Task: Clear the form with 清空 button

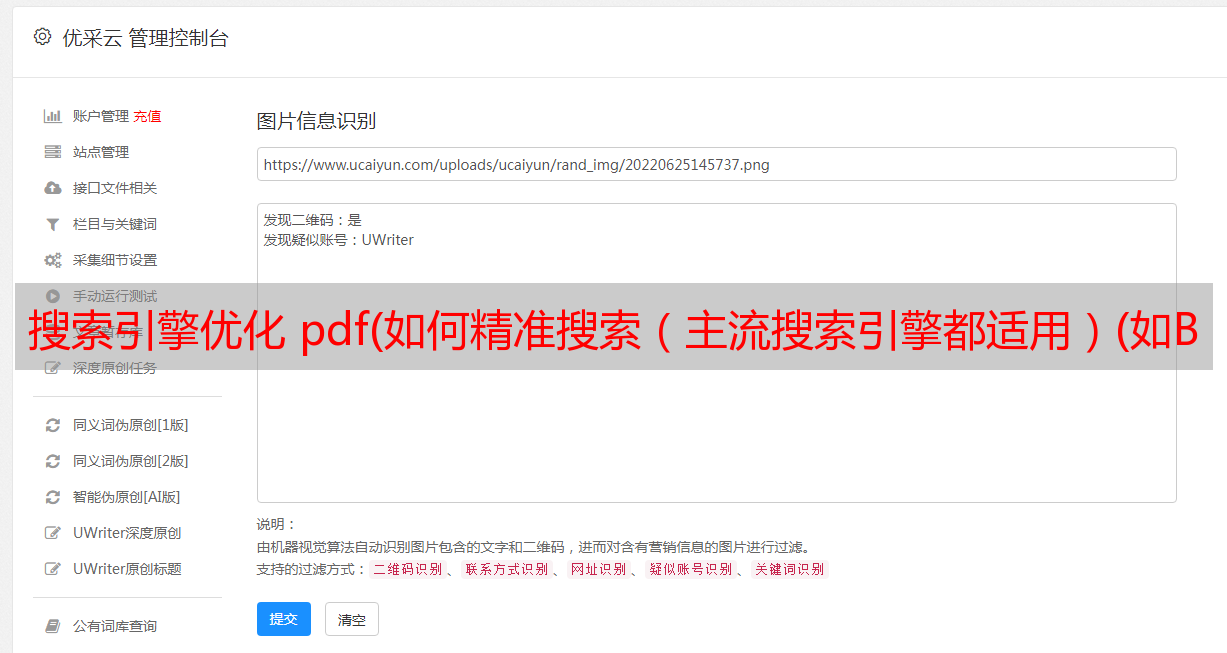Action: pyautogui.click(x=352, y=619)
